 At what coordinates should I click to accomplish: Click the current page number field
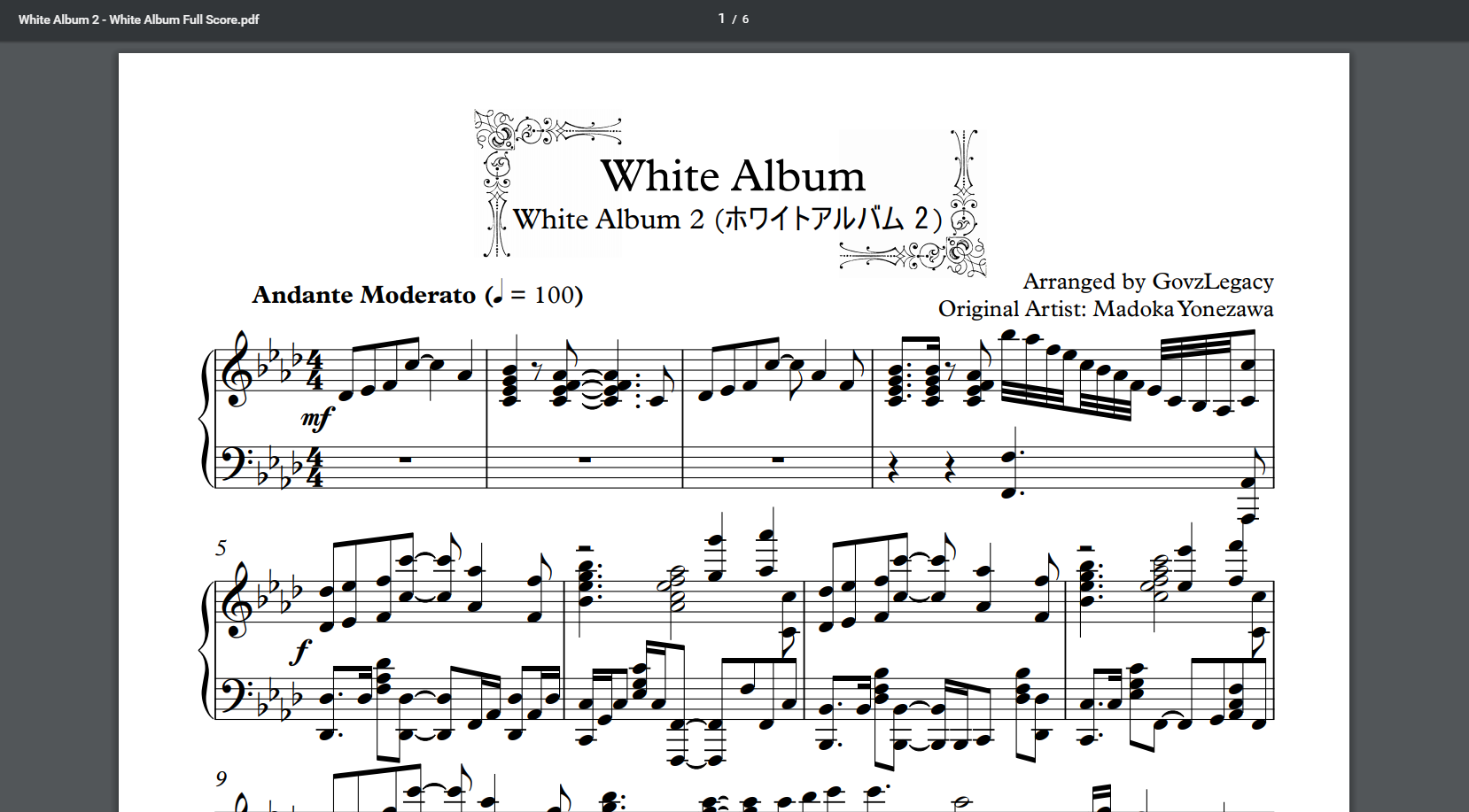(721, 19)
